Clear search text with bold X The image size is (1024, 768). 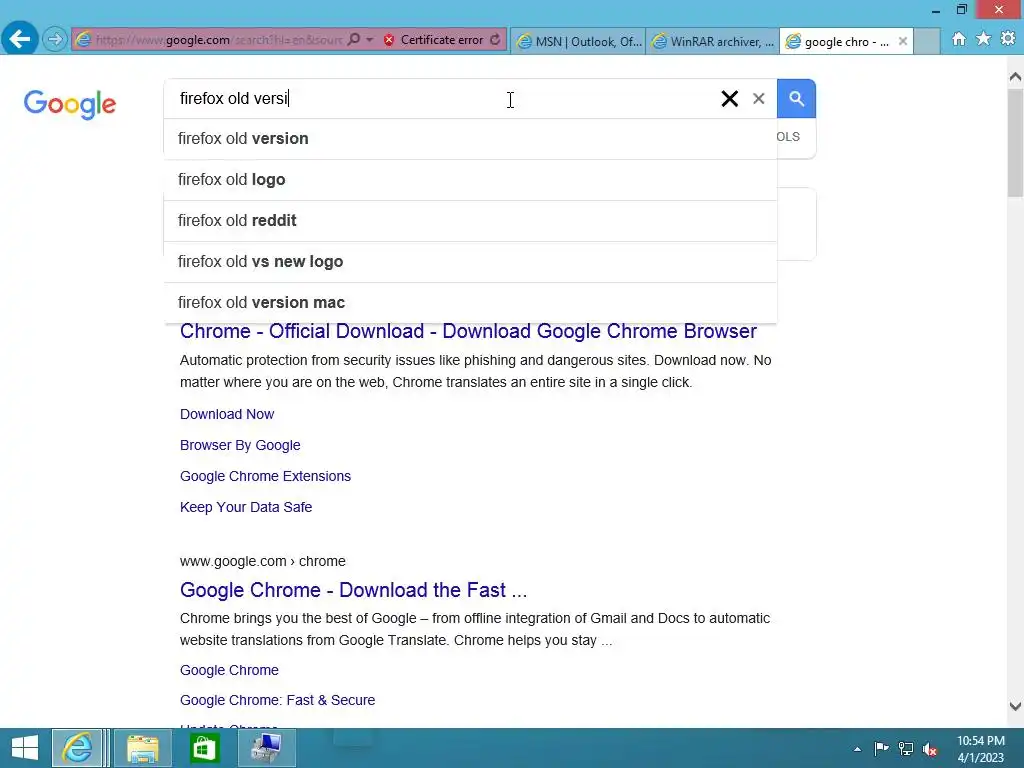pos(729,99)
